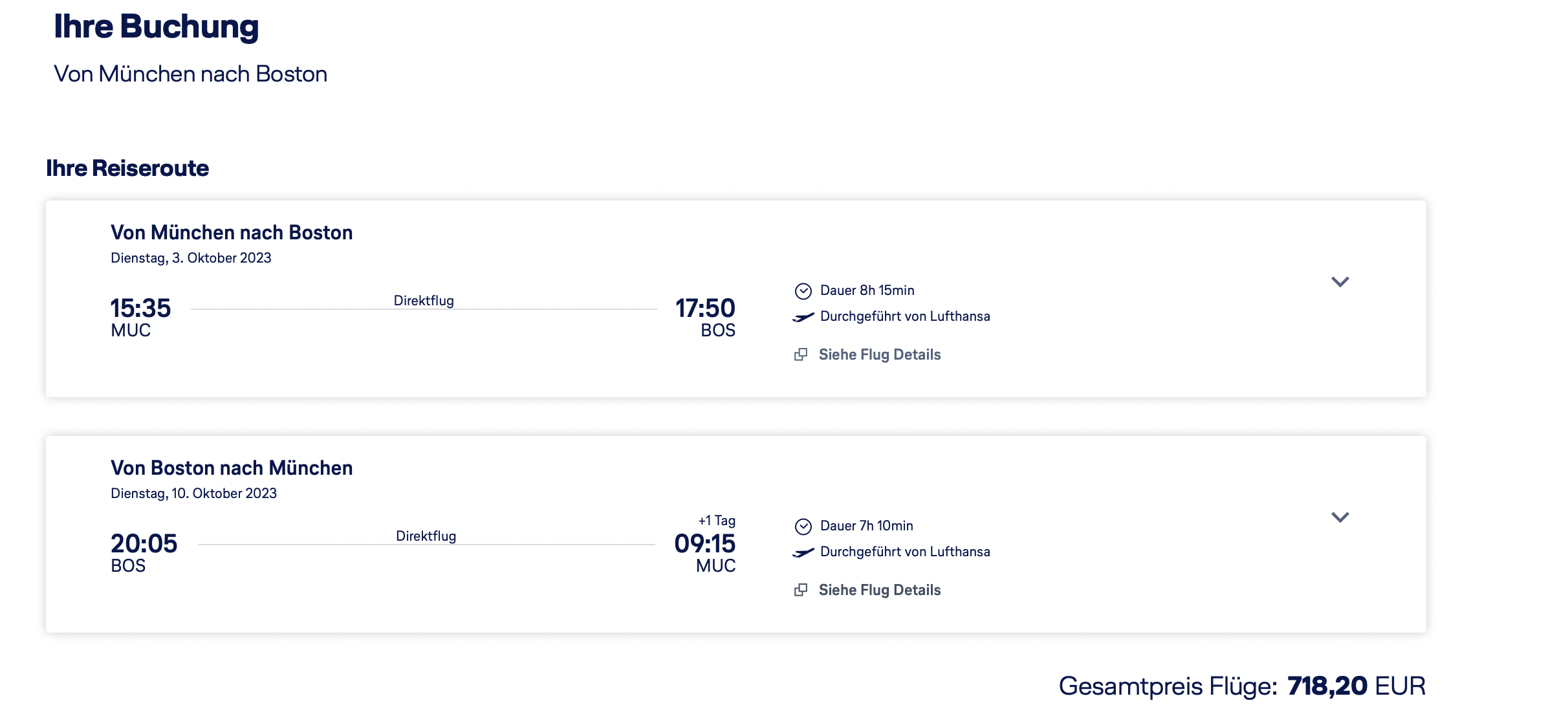Click the clock icon beside Dauer 8h 15min

click(x=803, y=291)
